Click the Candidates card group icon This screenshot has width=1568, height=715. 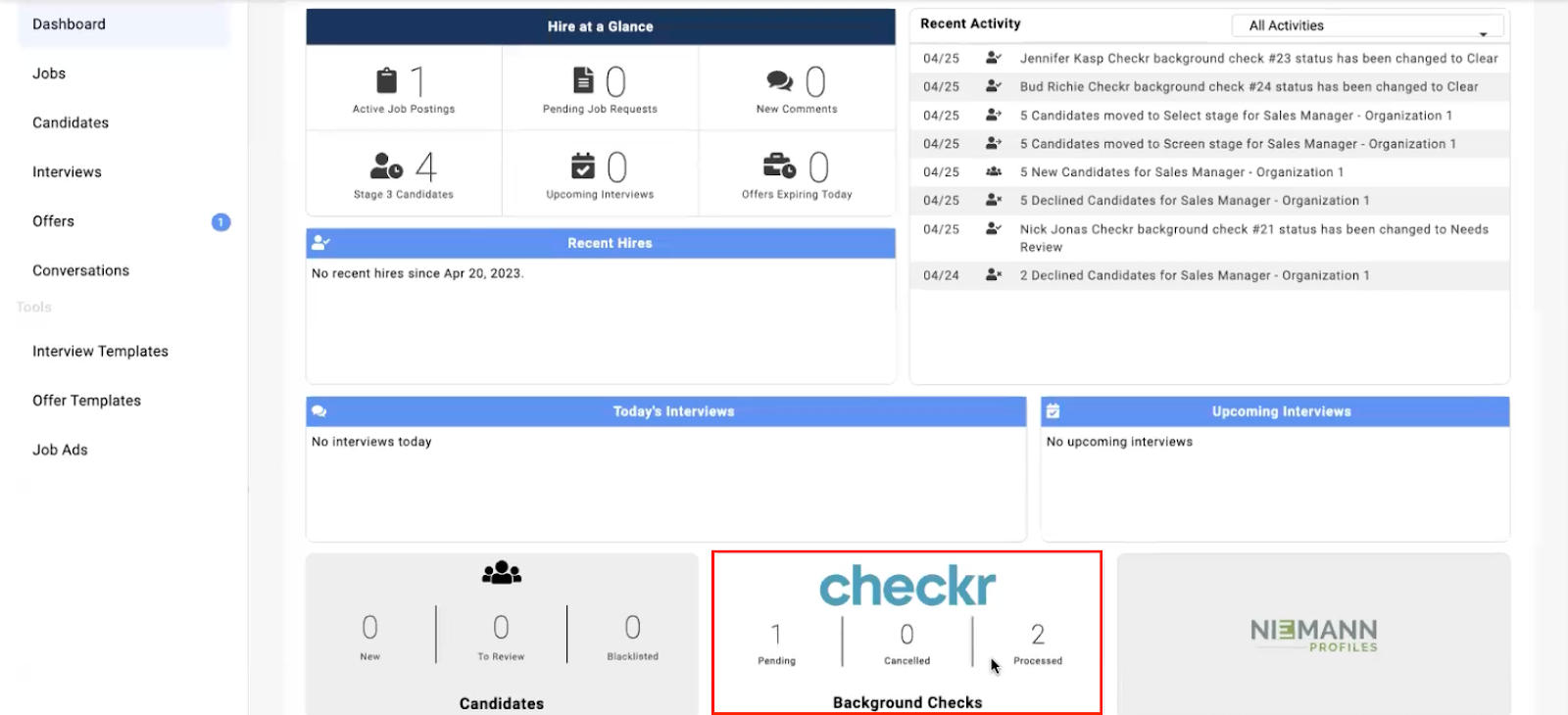coord(502,572)
